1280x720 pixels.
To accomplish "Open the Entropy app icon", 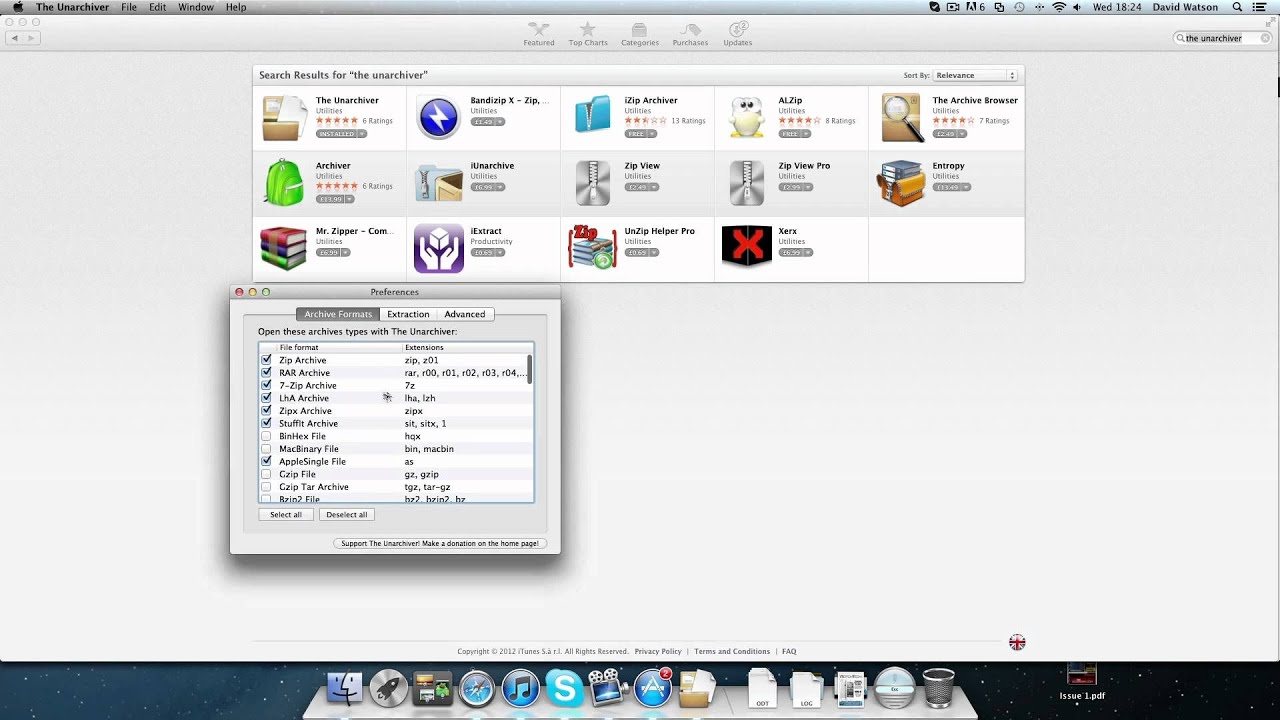I will pos(901,183).
